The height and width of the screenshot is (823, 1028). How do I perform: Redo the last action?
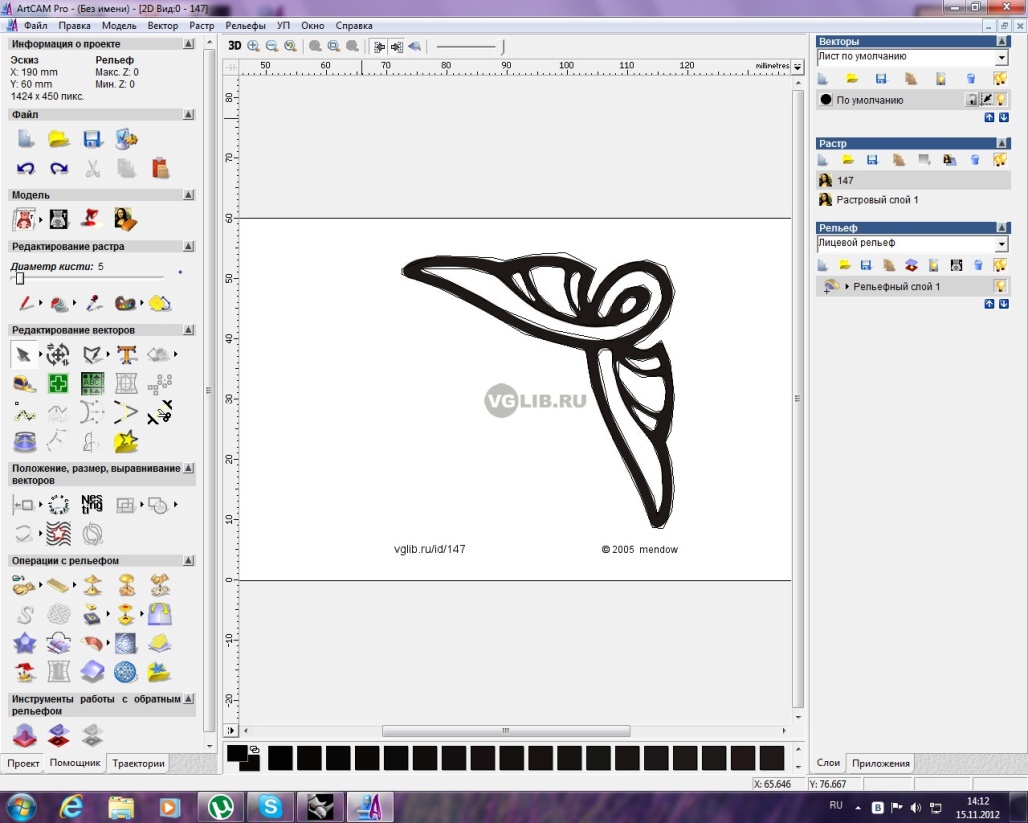point(59,169)
